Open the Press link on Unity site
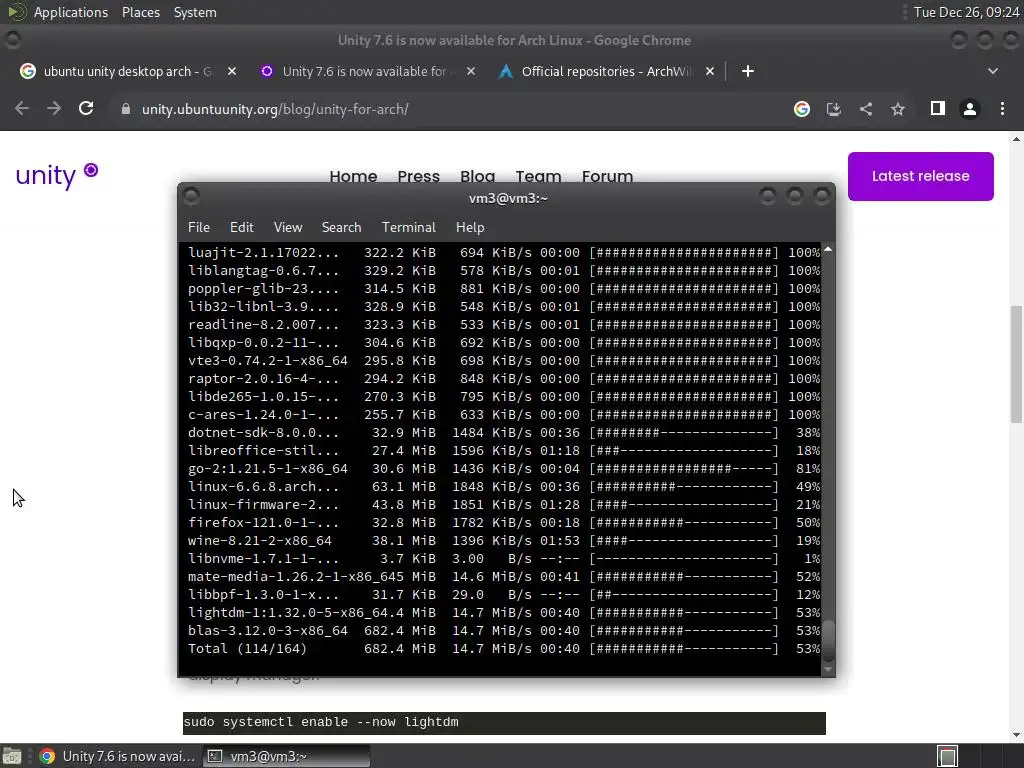This screenshot has width=1024, height=768. (419, 176)
